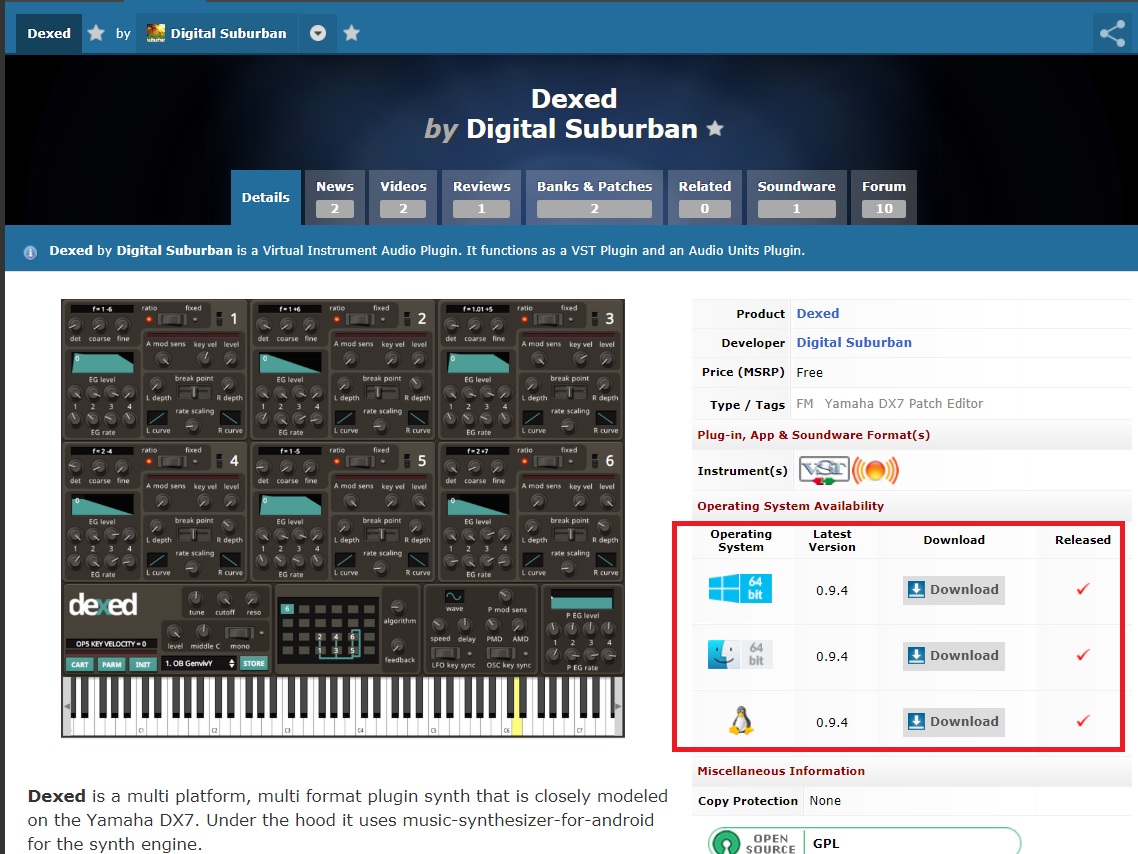
Task: Click the Digital Suburban developer logo icon
Action: [x=155, y=33]
